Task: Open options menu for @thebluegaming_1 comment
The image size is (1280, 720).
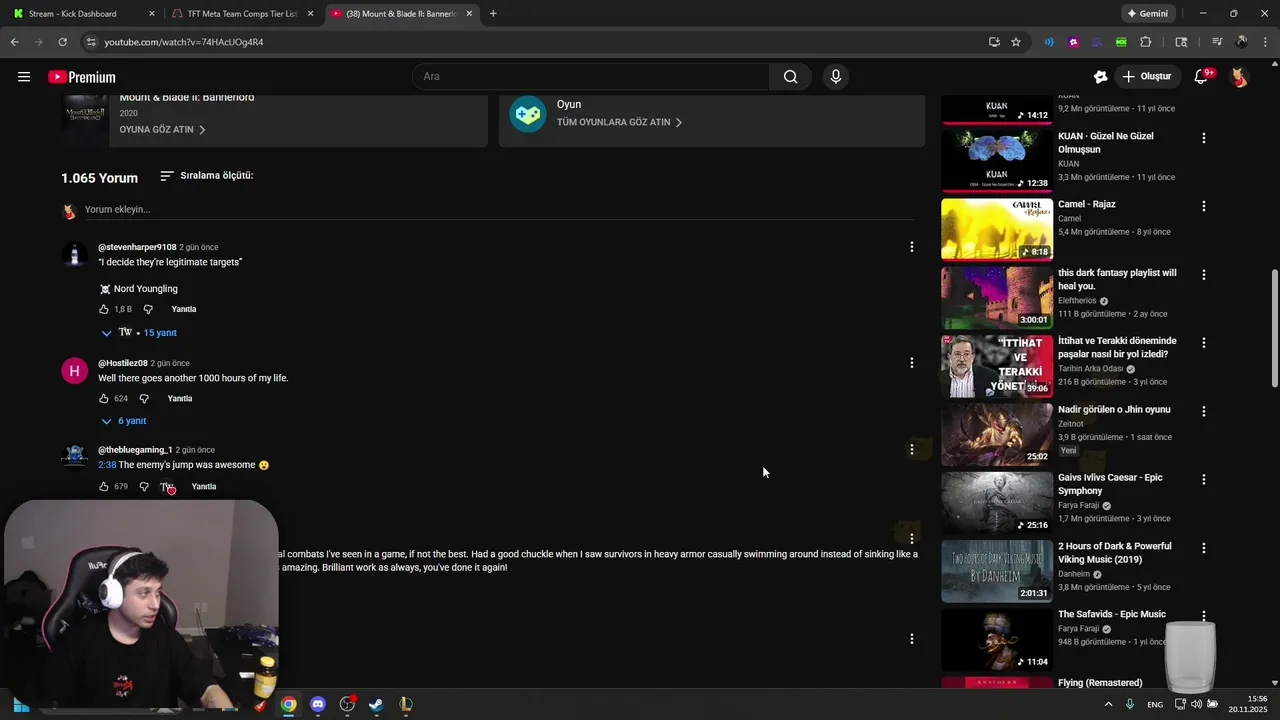Action: tap(911, 450)
